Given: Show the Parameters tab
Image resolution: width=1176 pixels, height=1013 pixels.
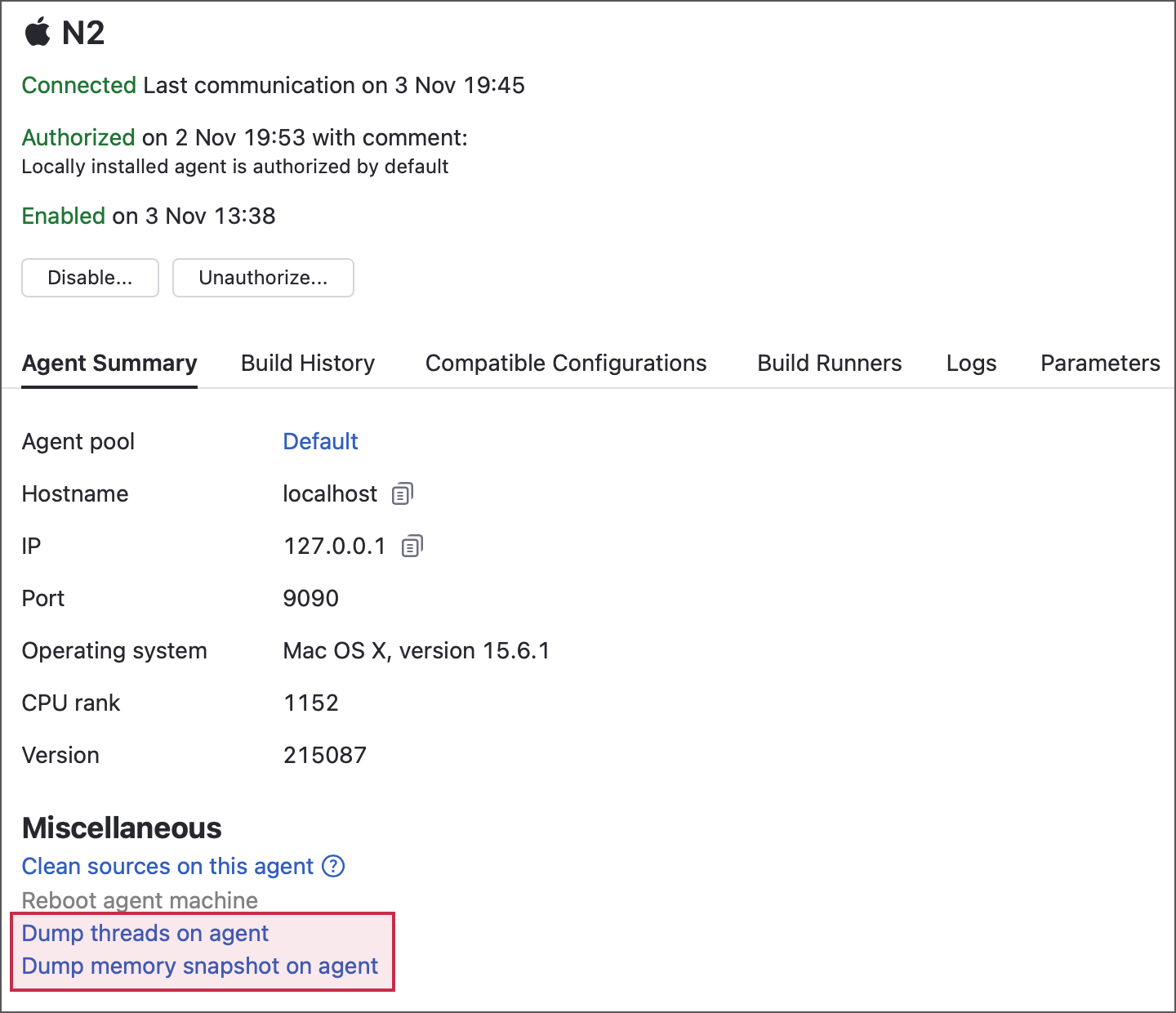Looking at the screenshot, I should tap(1100, 364).
